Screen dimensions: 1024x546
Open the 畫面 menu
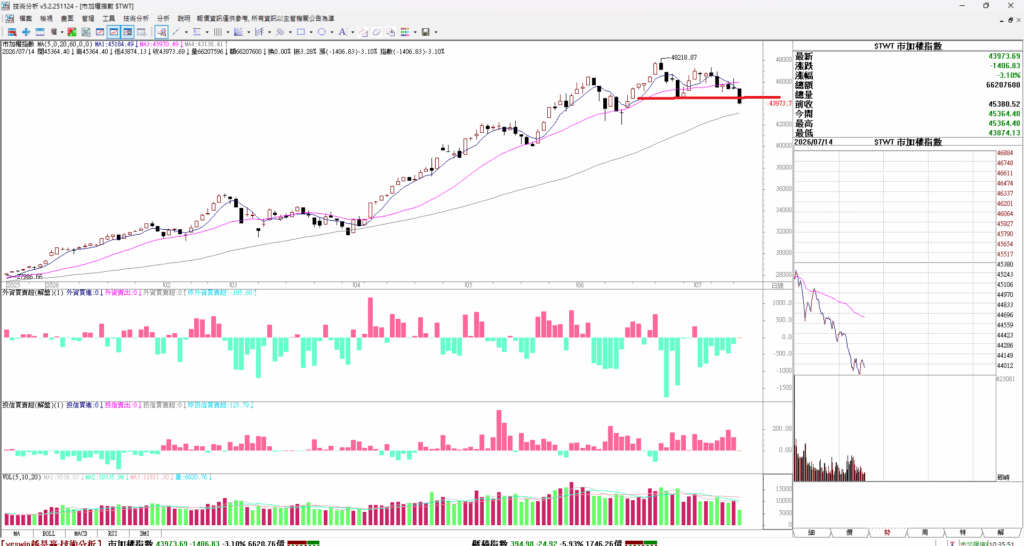(67, 18)
